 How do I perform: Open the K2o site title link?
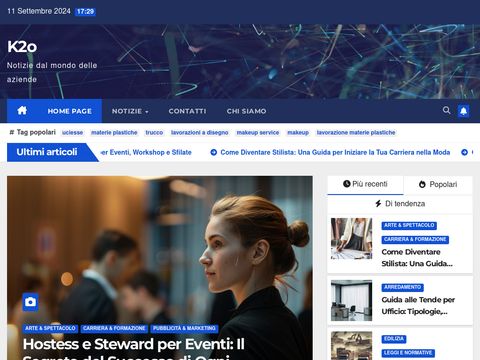[x=22, y=47]
